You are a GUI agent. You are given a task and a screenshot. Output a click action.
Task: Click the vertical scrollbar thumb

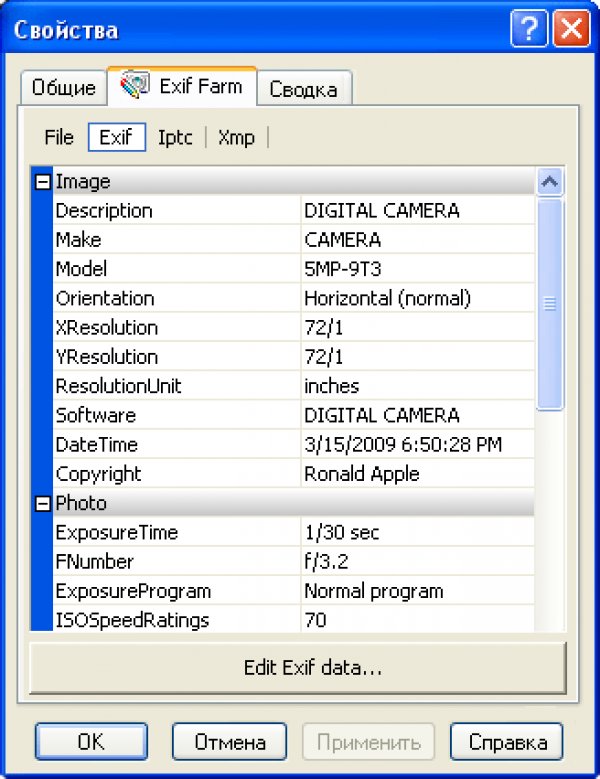549,304
